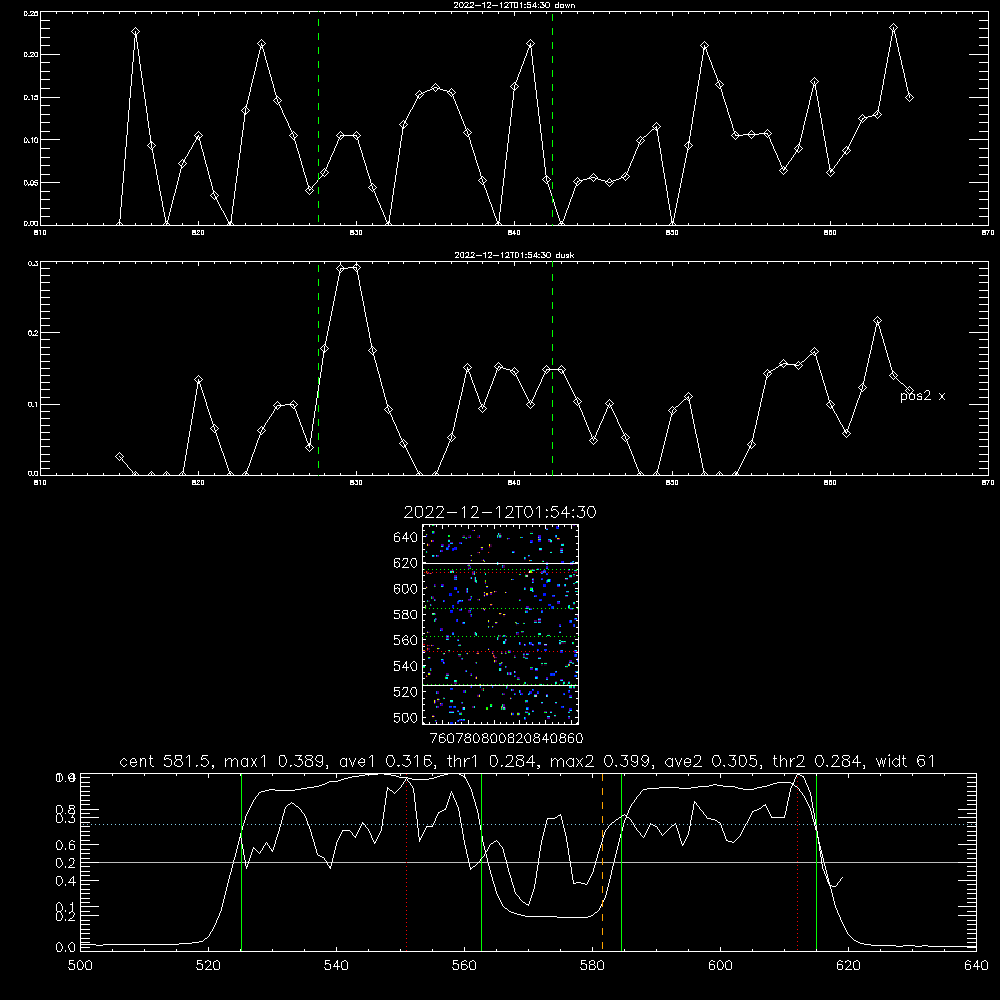Click the 'cent 581.5' text in bottom title

(166, 761)
